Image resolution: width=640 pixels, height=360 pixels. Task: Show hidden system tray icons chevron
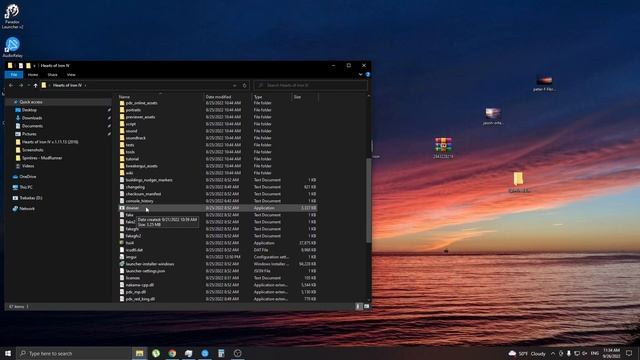pyautogui.click(x=553, y=353)
